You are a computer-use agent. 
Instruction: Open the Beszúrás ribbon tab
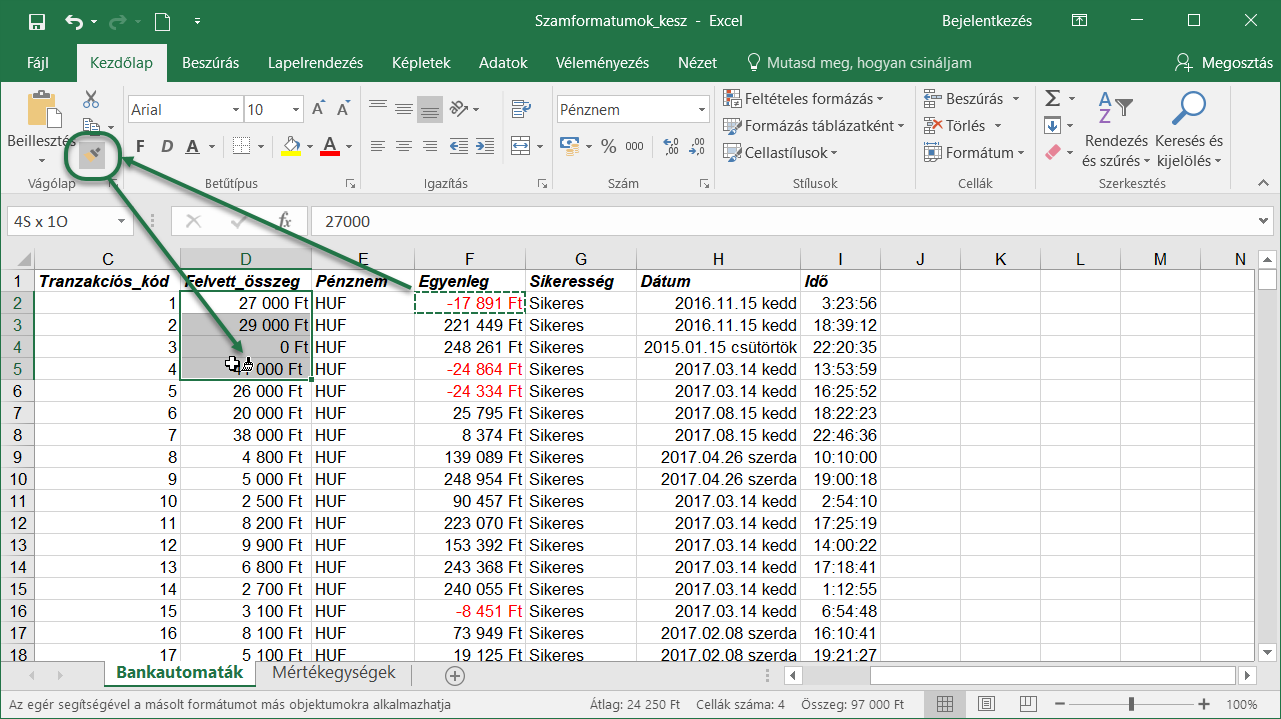click(210, 62)
